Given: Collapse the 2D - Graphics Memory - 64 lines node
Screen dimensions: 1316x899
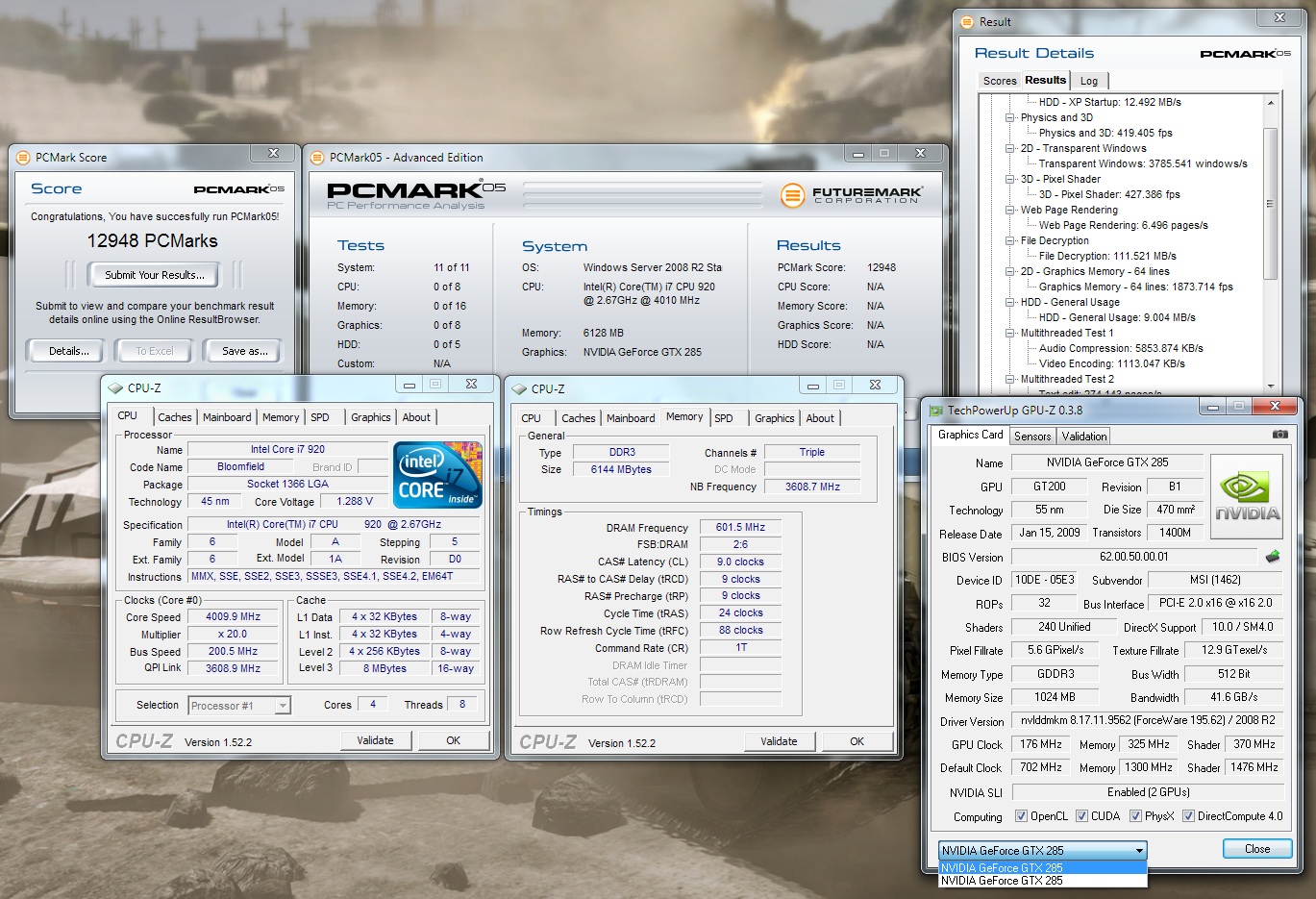Looking at the screenshot, I should pyautogui.click(x=1010, y=271).
